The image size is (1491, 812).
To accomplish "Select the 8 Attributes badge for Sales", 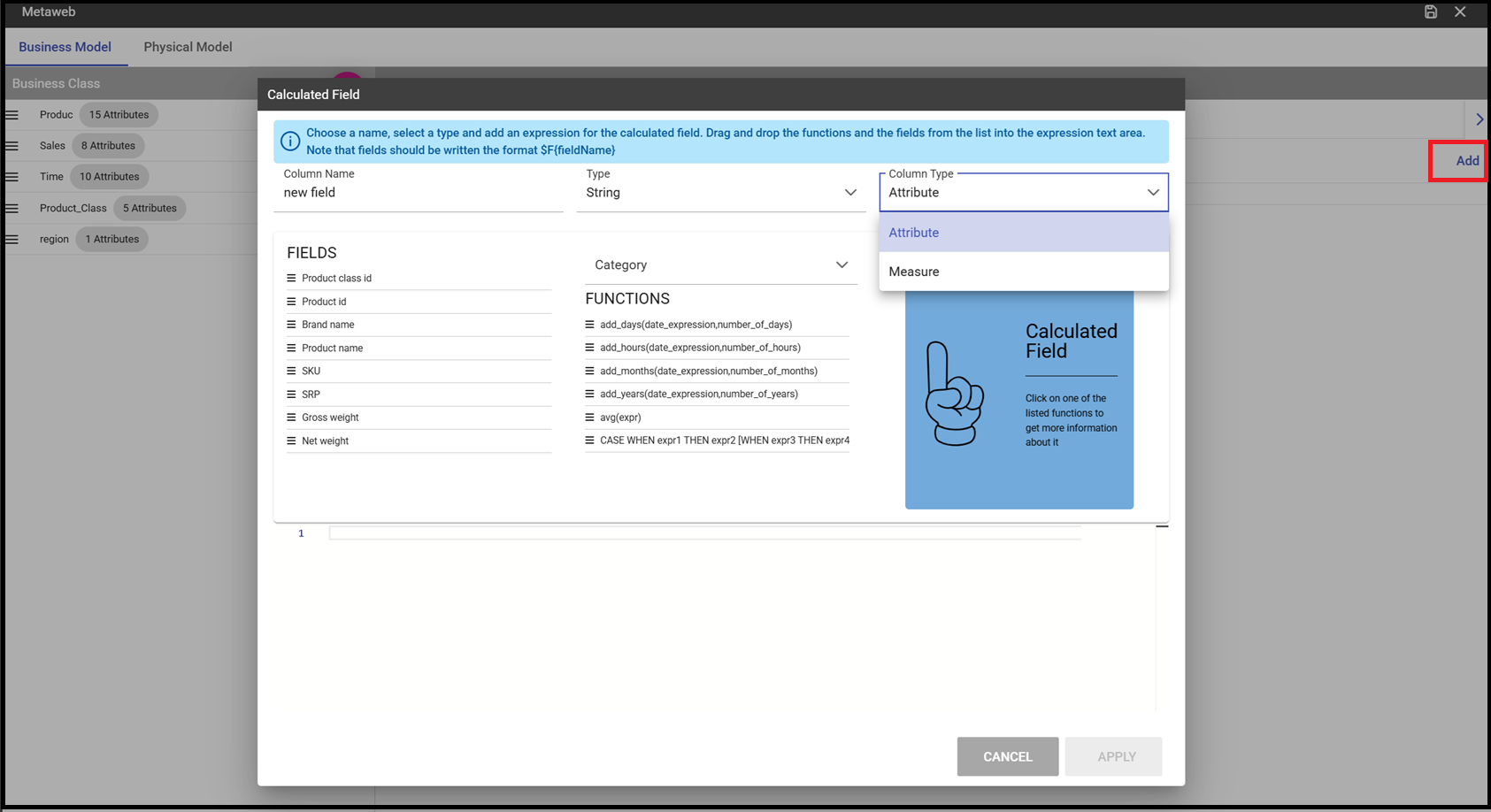I will 108,146.
